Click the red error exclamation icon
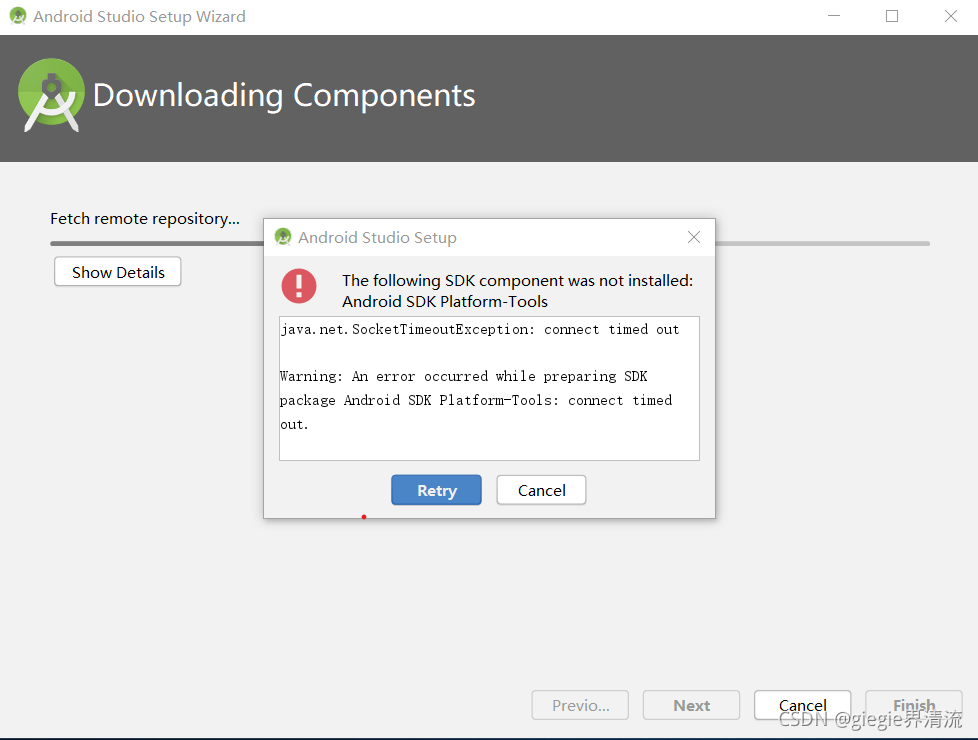The width and height of the screenshot is (978, 740). [x=299, y=286]
